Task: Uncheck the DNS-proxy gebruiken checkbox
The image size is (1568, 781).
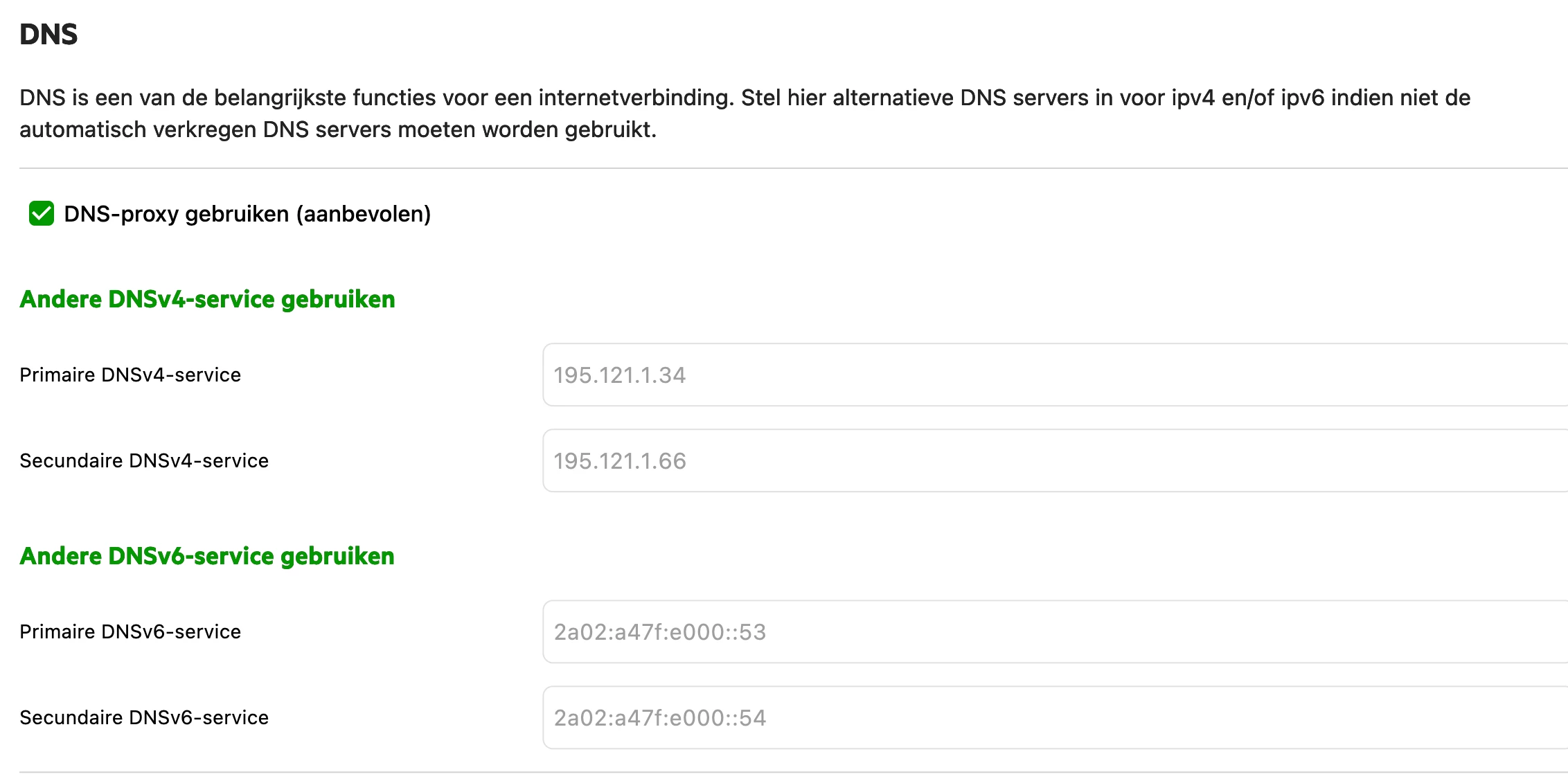Action: [42, 214]
